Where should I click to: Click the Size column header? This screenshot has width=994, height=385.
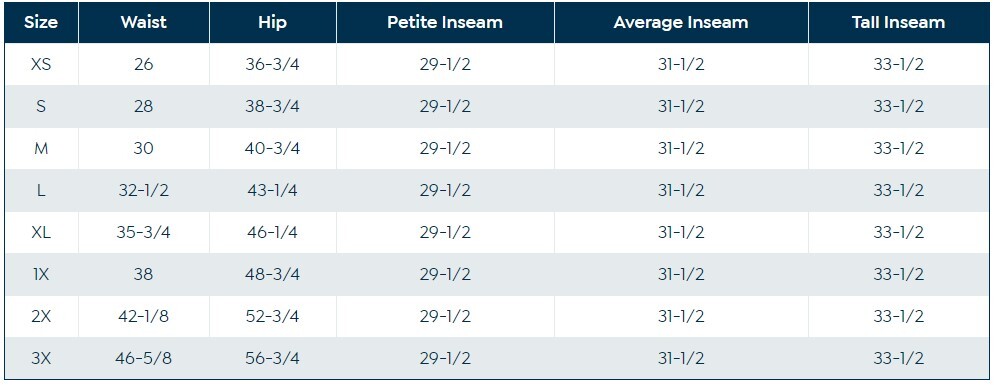41,22
